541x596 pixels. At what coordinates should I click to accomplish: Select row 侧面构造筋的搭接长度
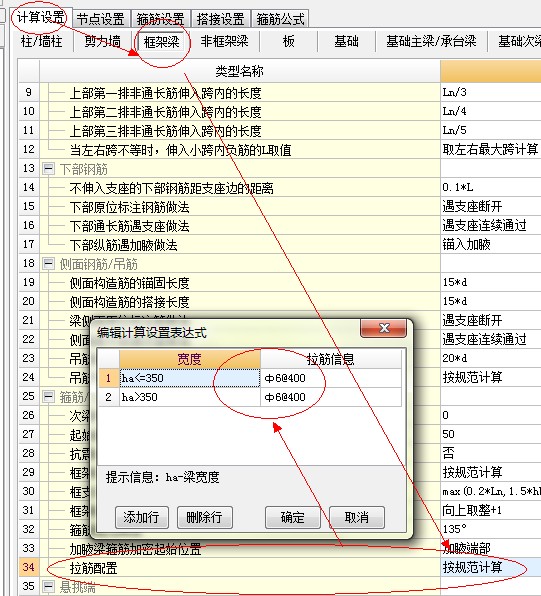pyautogui.click(x=240, y=301)
